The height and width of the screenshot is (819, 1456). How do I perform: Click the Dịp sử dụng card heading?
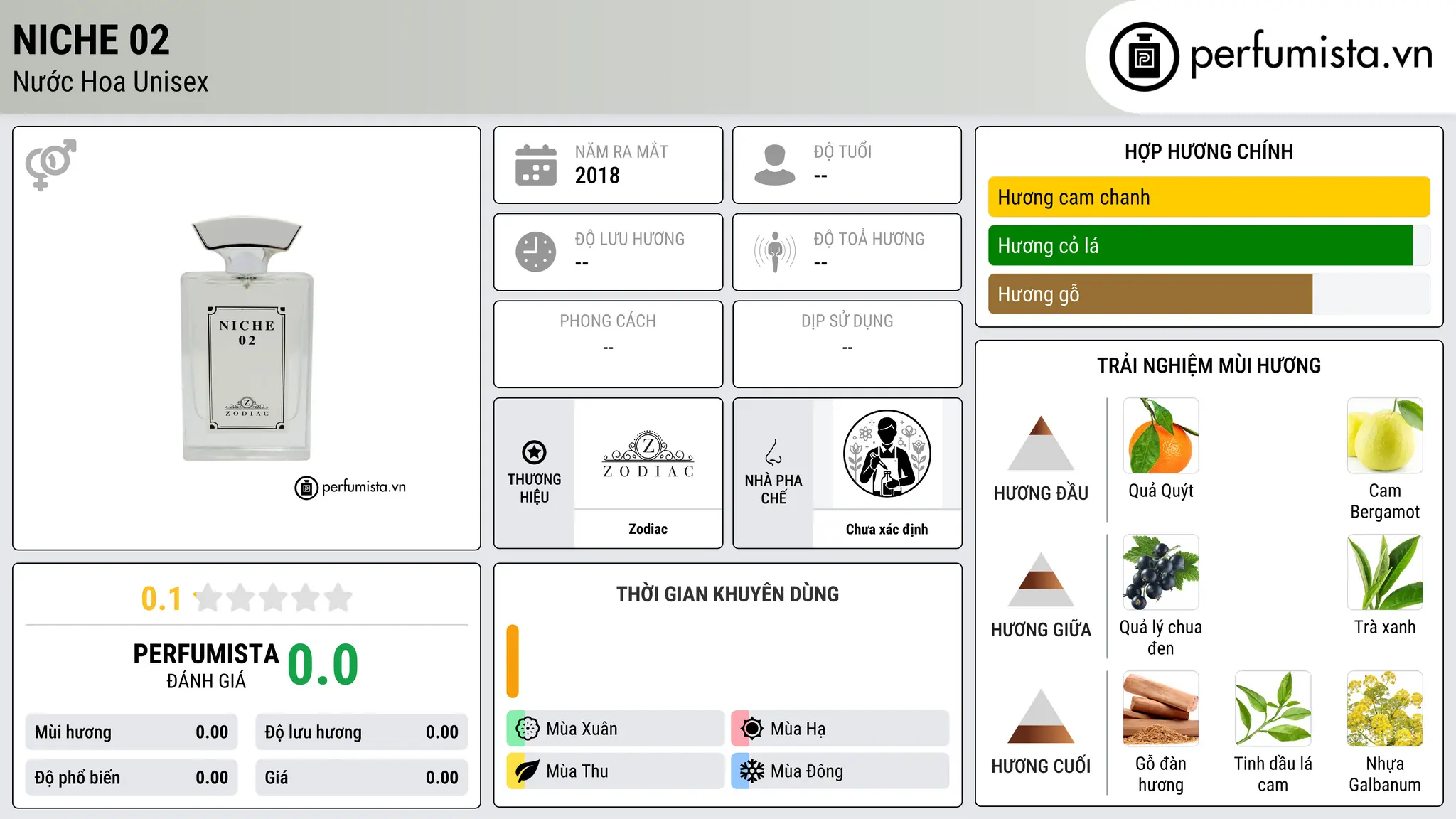(847, 321)
